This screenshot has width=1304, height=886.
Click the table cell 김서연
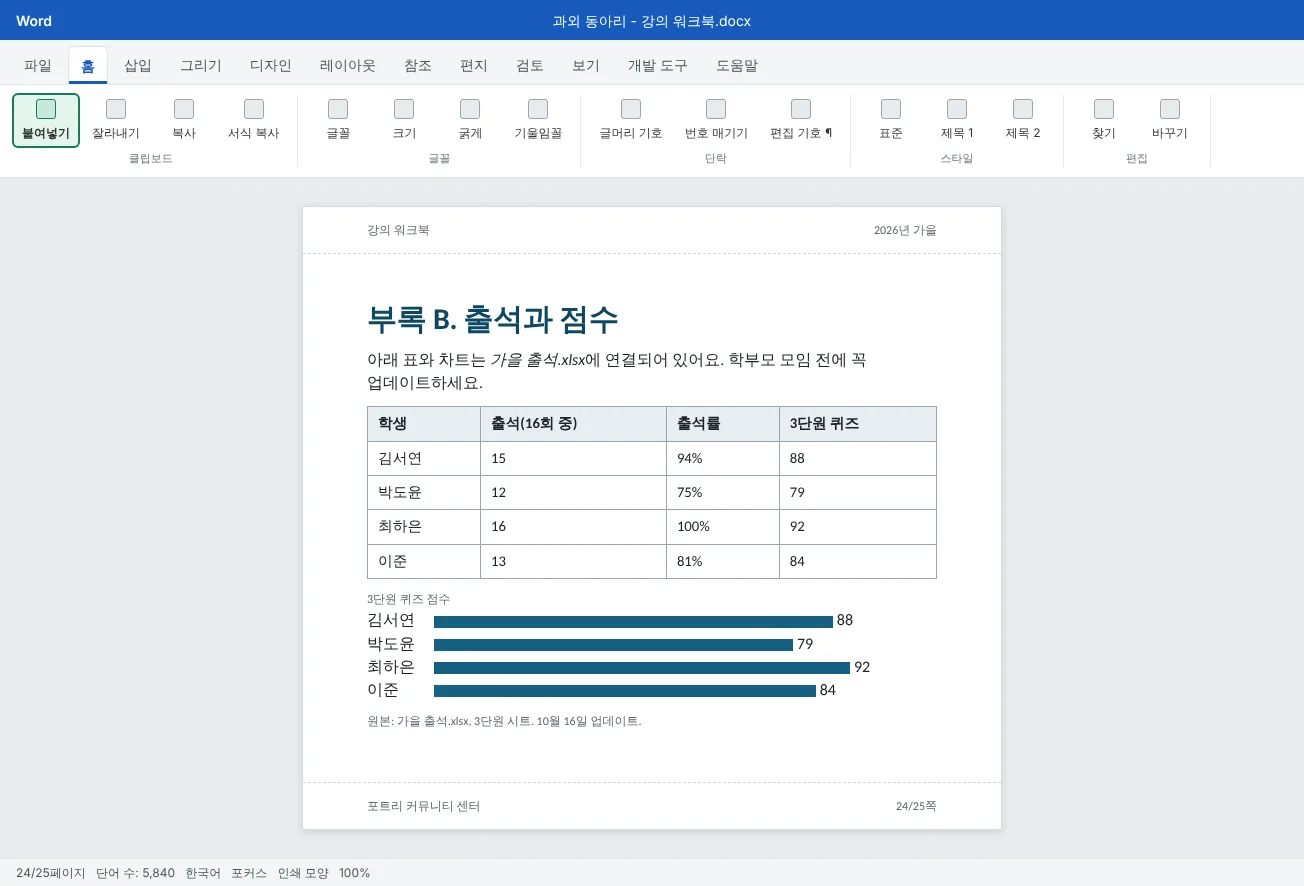click(x=424, y=458)
